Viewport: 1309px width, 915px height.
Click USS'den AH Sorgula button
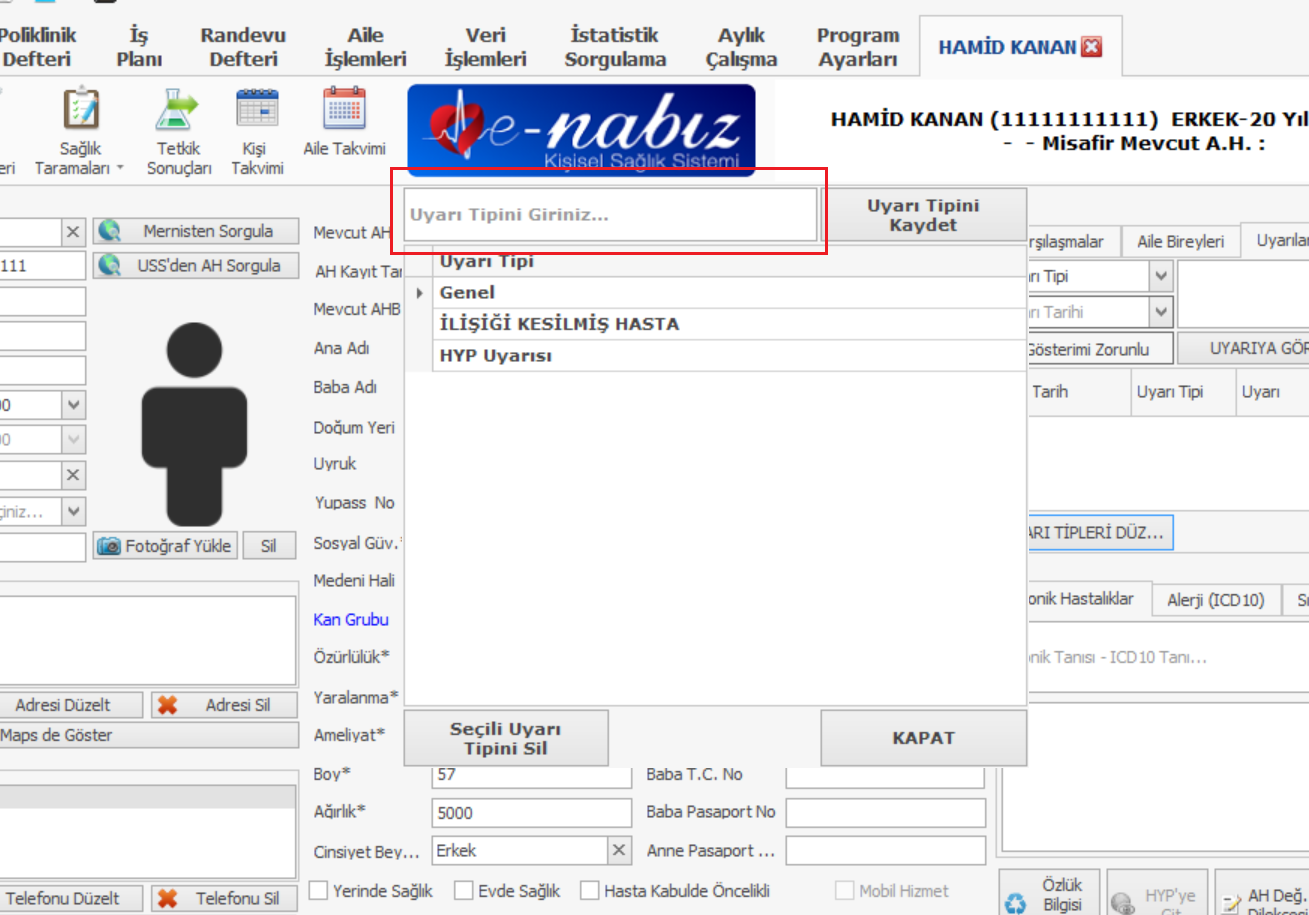(197, 266)
